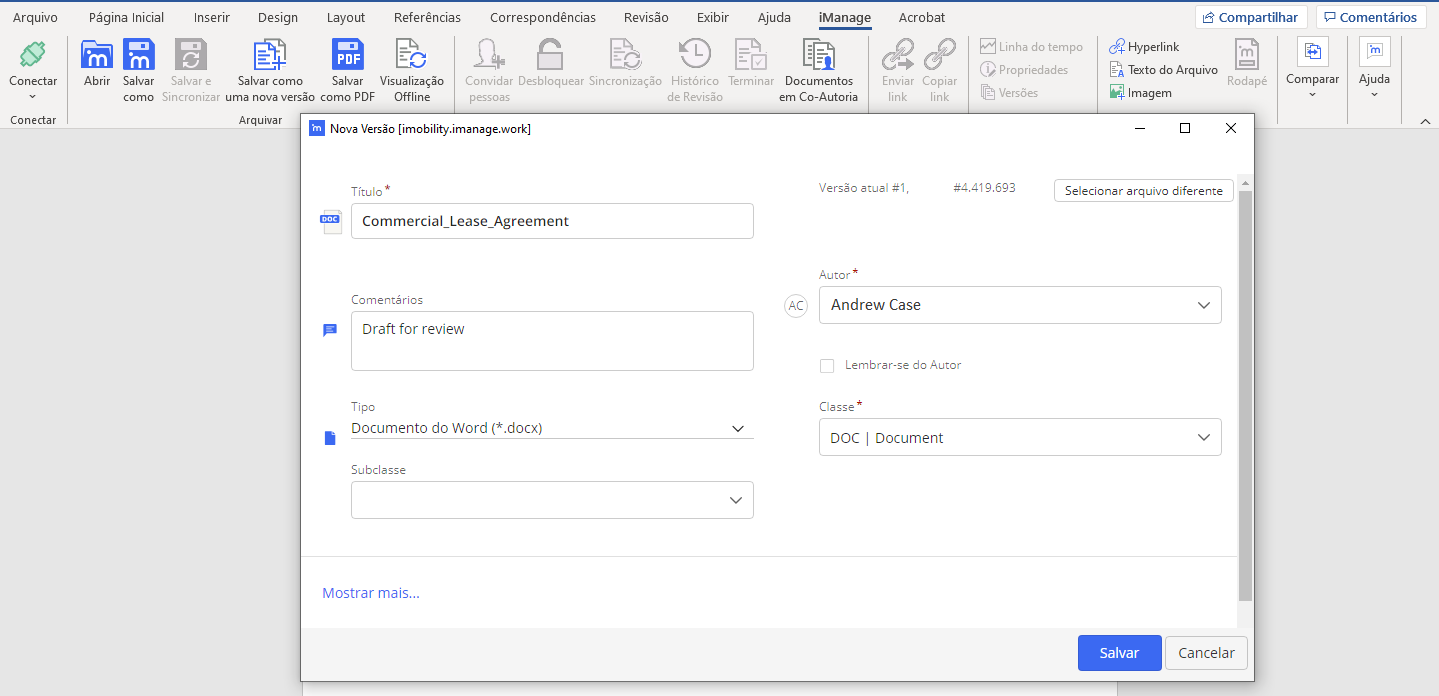Click the Texto do Arquivo option
Screen dimensions: 1439x696
(1164, 70)
